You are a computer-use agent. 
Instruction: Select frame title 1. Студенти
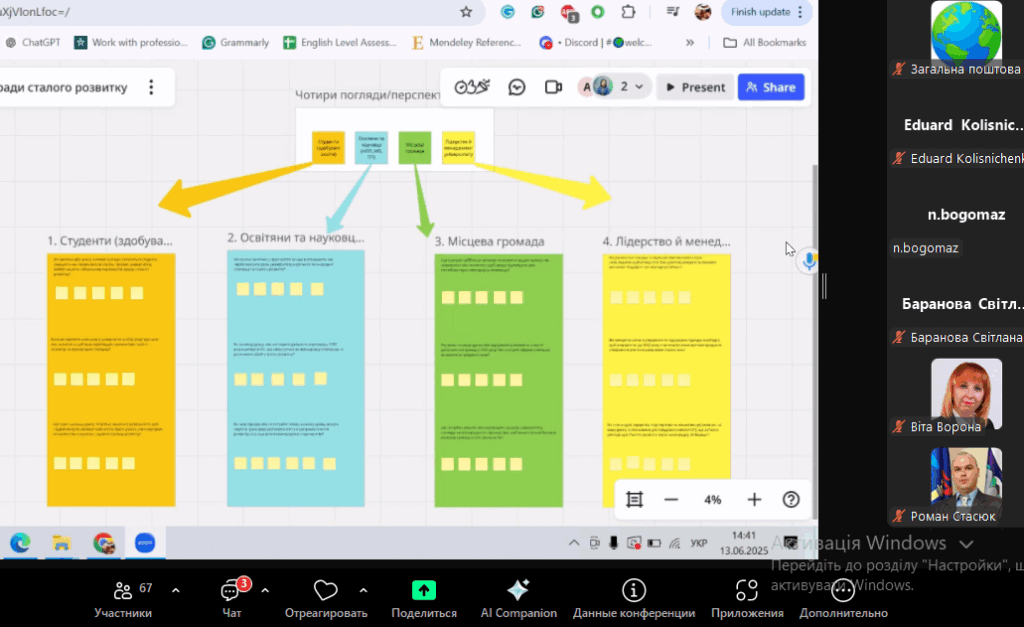tap(110, 240)
